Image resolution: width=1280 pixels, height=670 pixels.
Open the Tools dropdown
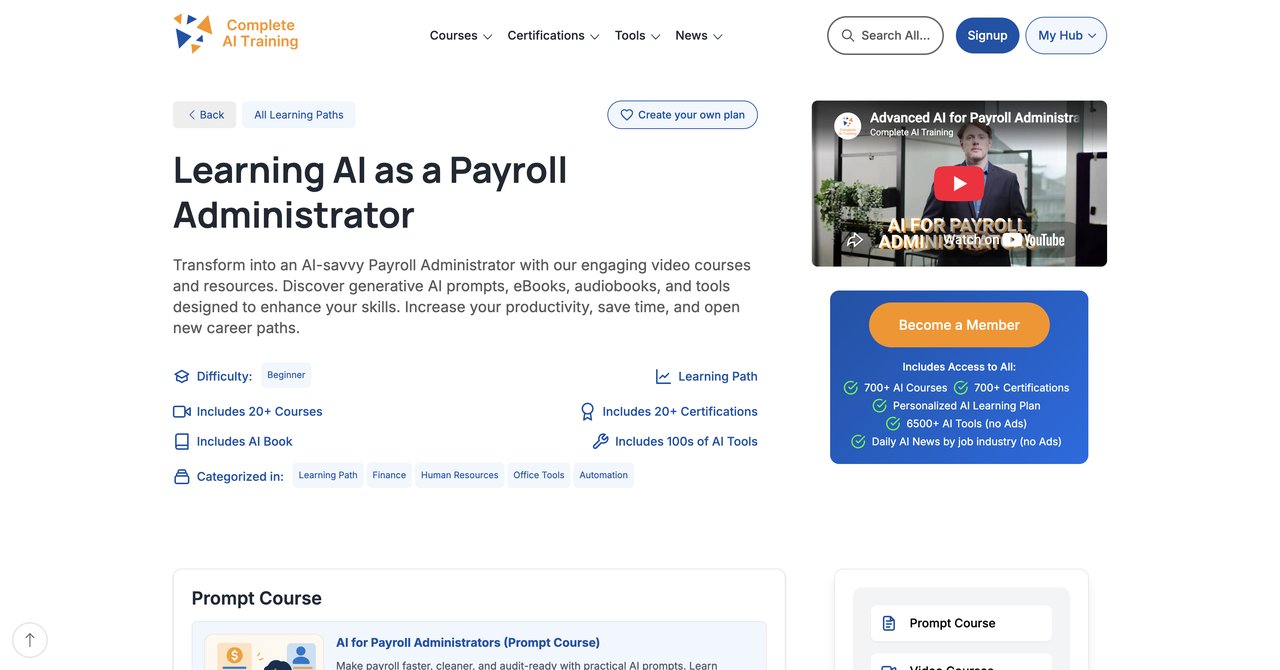638,35
